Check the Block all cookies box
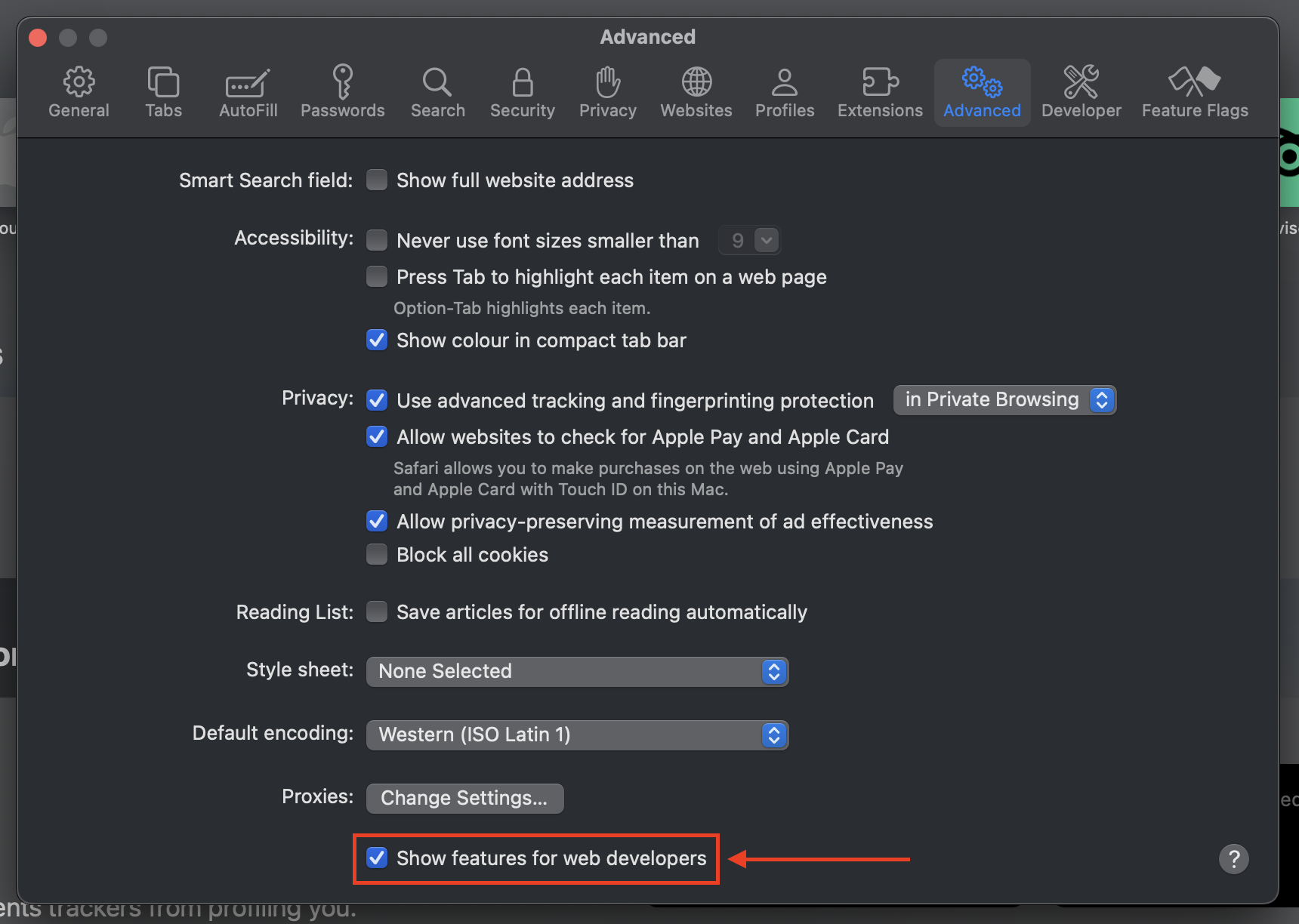 [377, 555]
